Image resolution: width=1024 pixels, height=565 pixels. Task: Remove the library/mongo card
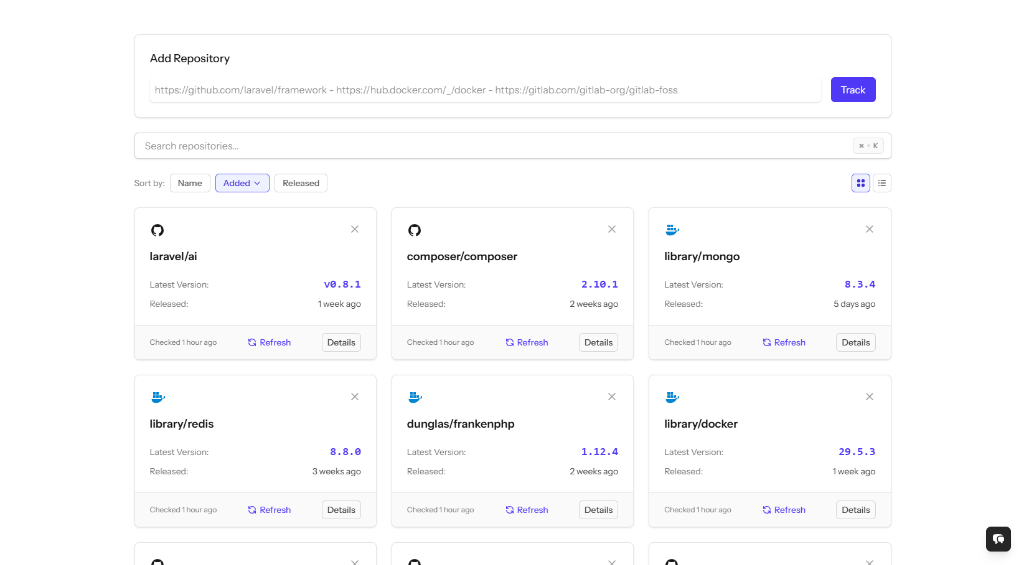click(869, 229)
